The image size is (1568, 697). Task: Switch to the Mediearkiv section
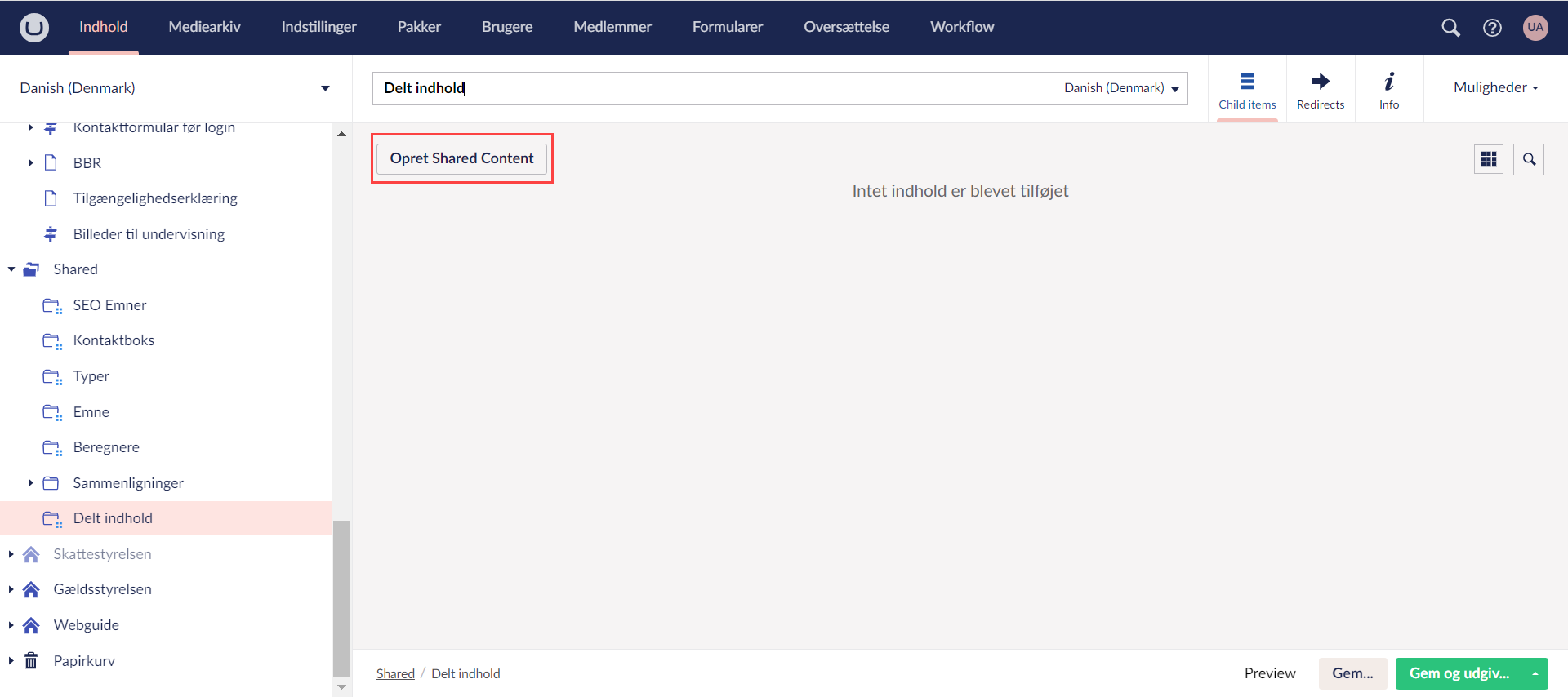pyautogui.click(x=204, y=27)
